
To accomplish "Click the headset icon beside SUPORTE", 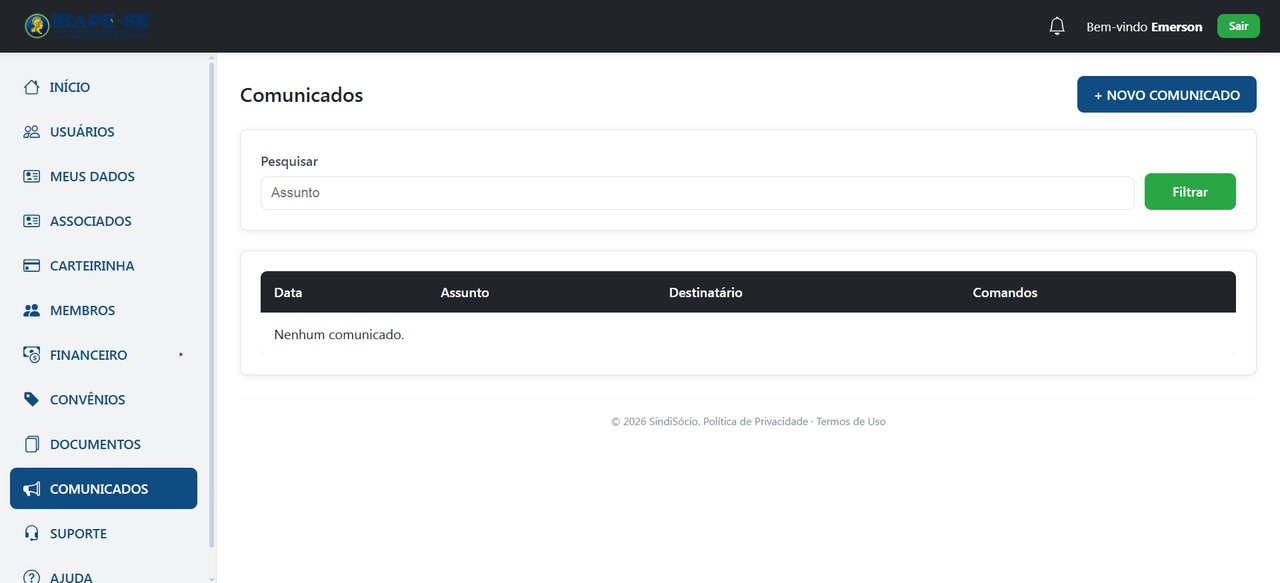I will 32,534.
